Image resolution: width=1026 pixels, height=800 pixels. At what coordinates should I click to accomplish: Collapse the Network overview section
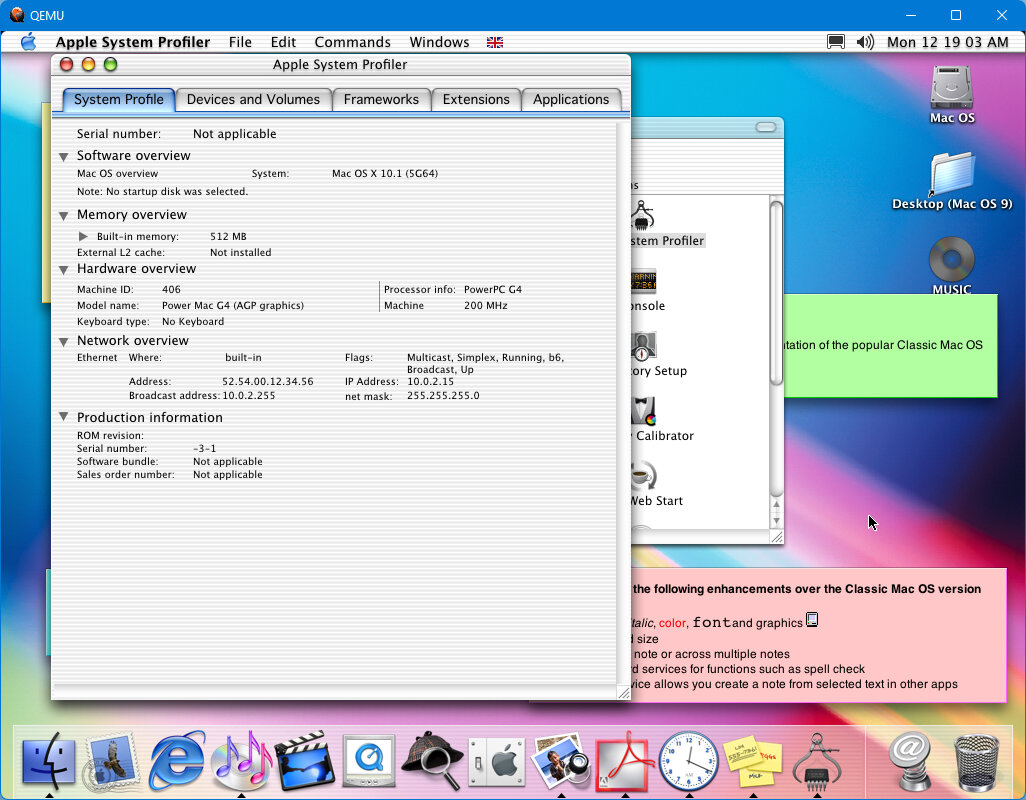[64, 342]
